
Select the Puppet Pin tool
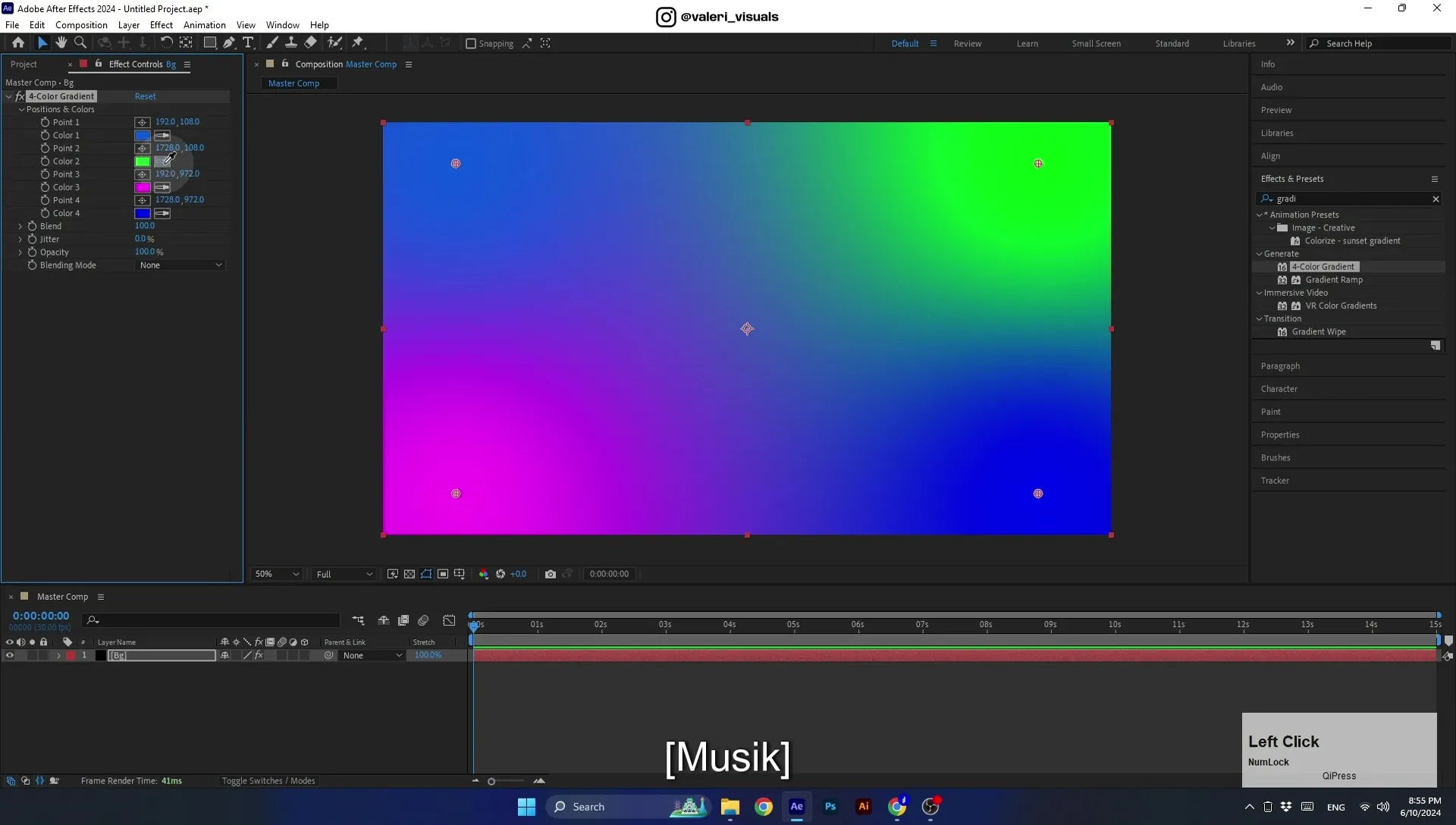coord(358,43)
